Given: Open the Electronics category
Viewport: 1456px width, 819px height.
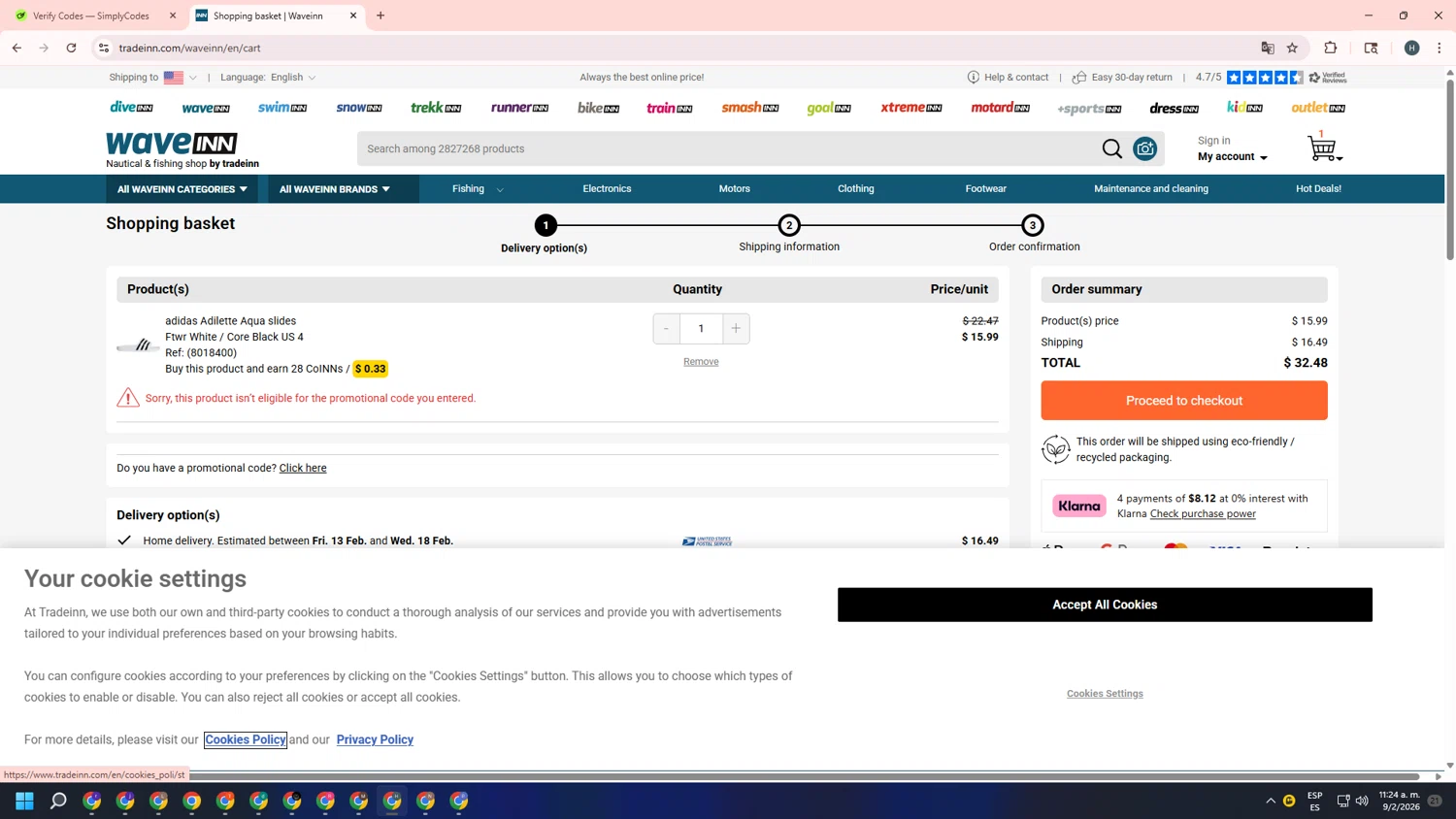Looking at the screenshot, I should point(607,189).
